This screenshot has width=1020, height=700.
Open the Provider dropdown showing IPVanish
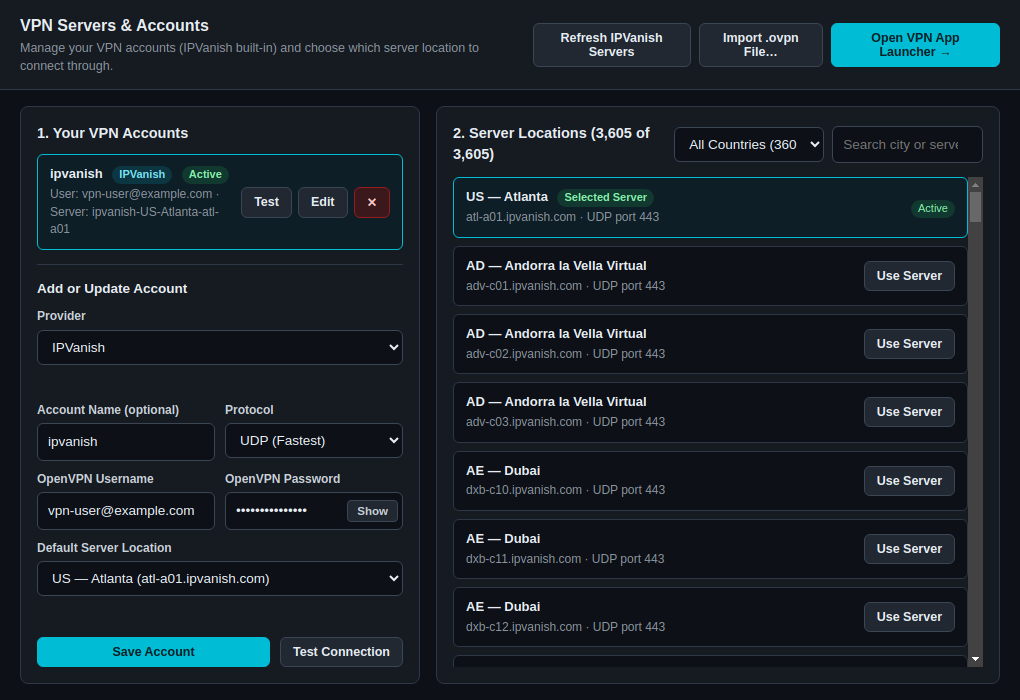220,347
